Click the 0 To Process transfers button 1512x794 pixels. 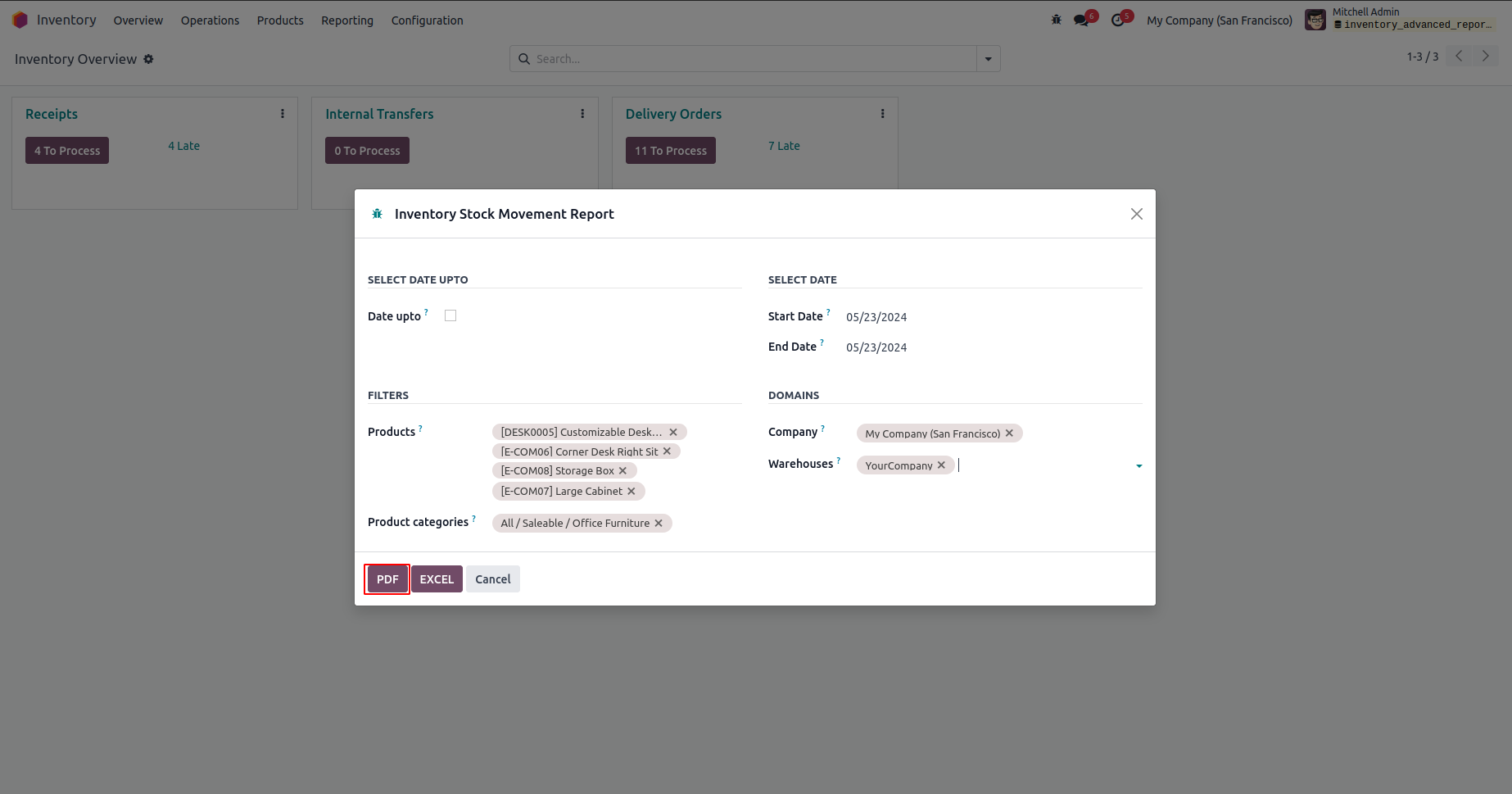tap(367, 151)
